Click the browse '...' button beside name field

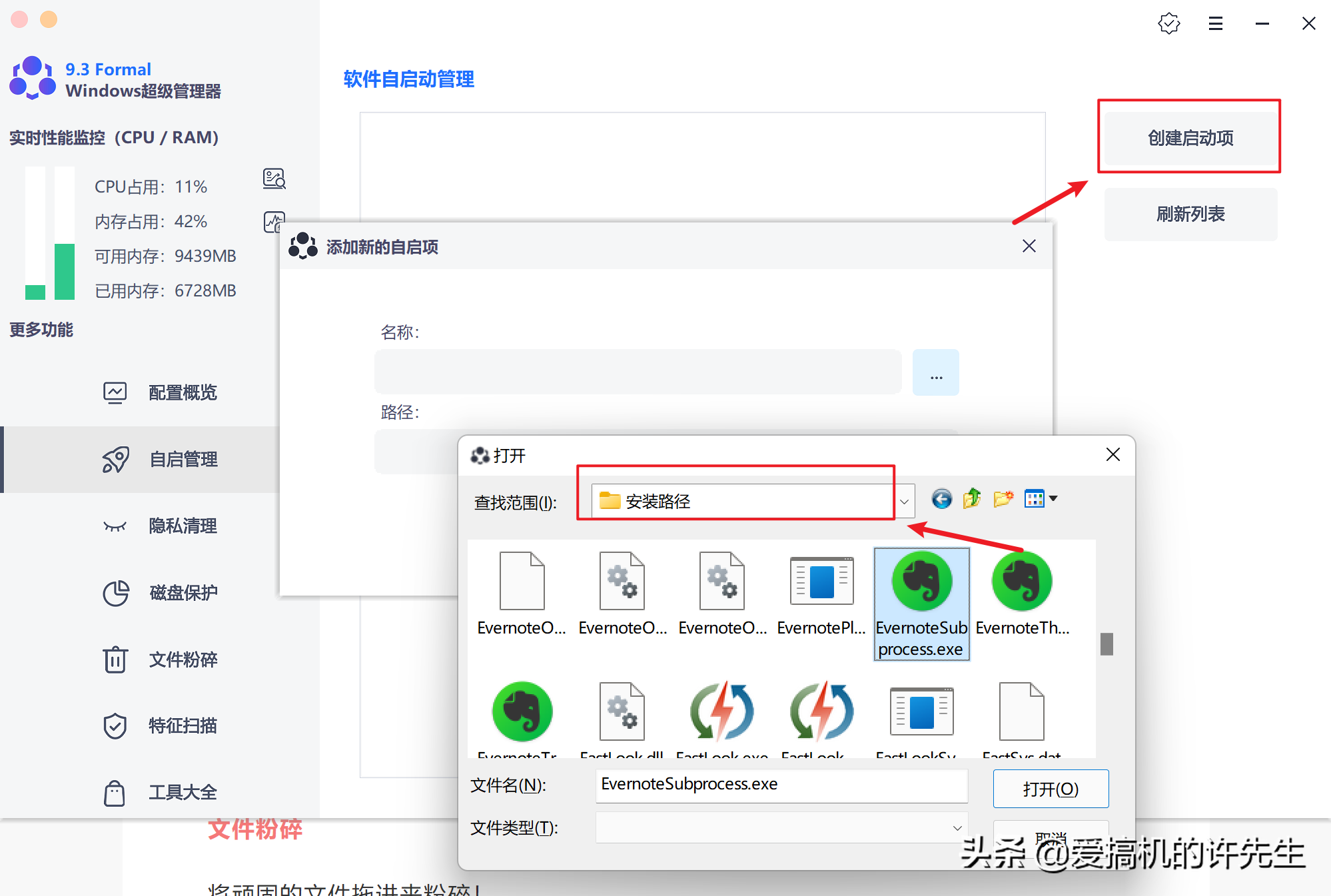coord(935,373)
